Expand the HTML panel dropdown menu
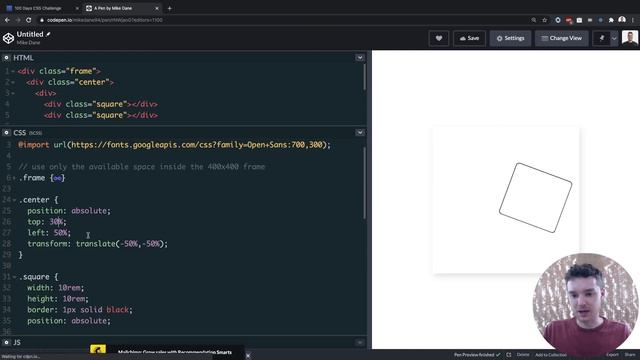640x360 pixels. point(360,58)
